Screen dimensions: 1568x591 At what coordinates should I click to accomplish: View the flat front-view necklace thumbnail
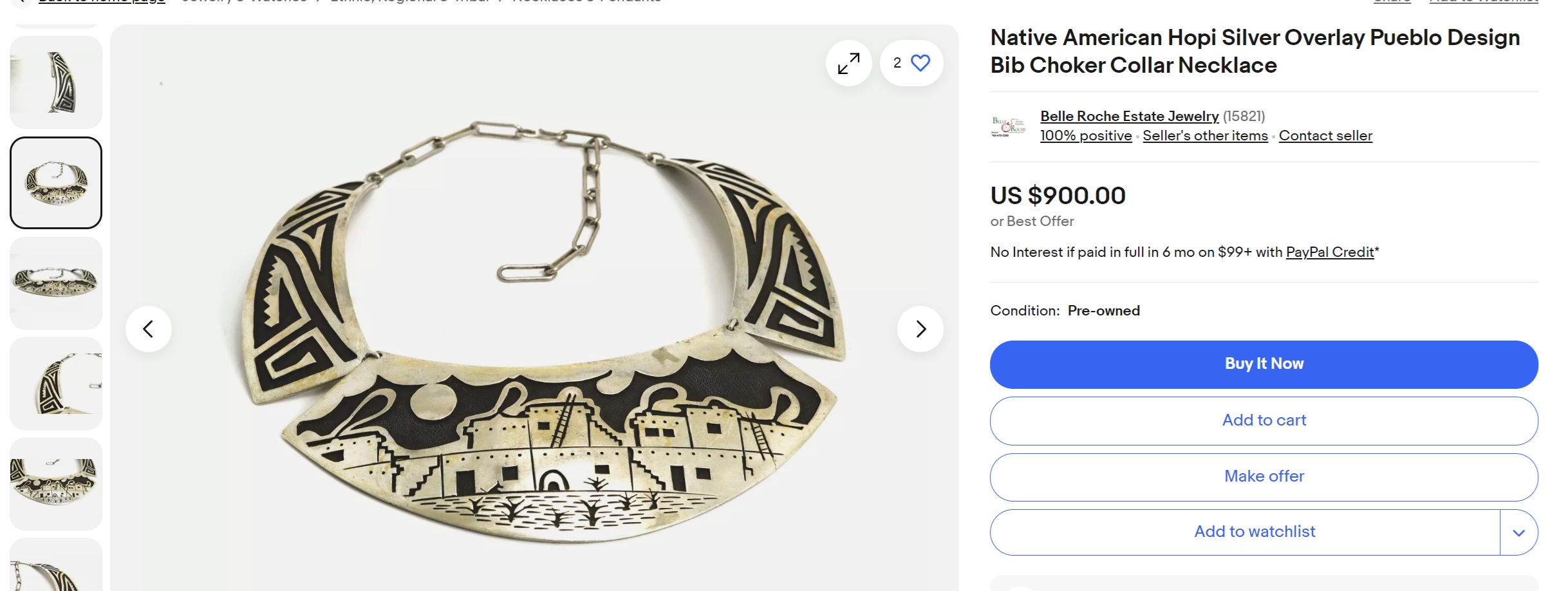tap(56, 283)
